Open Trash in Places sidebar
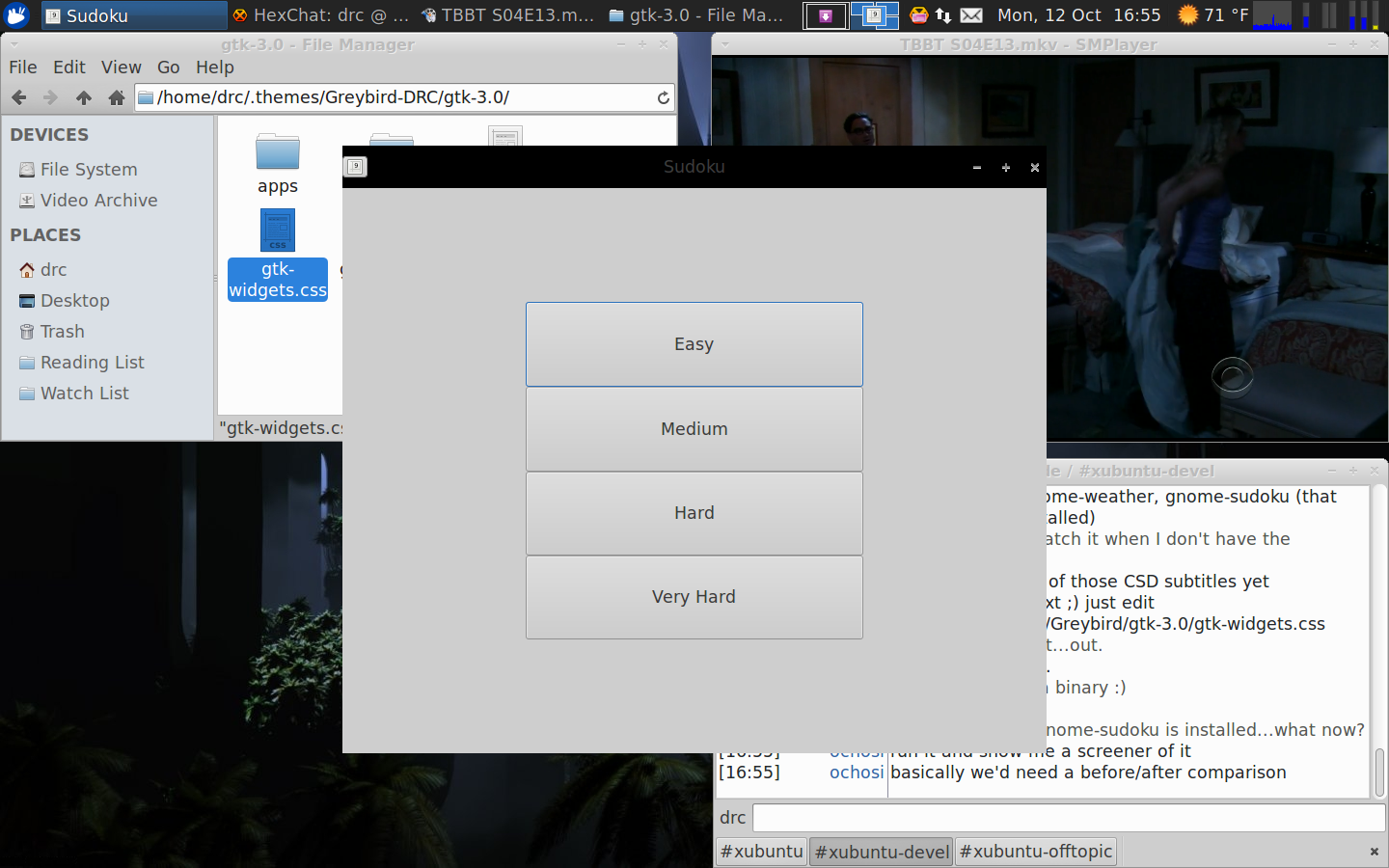Image resolution: width=1389 pixels, height=868 pixels. click(x=52, y=332)
